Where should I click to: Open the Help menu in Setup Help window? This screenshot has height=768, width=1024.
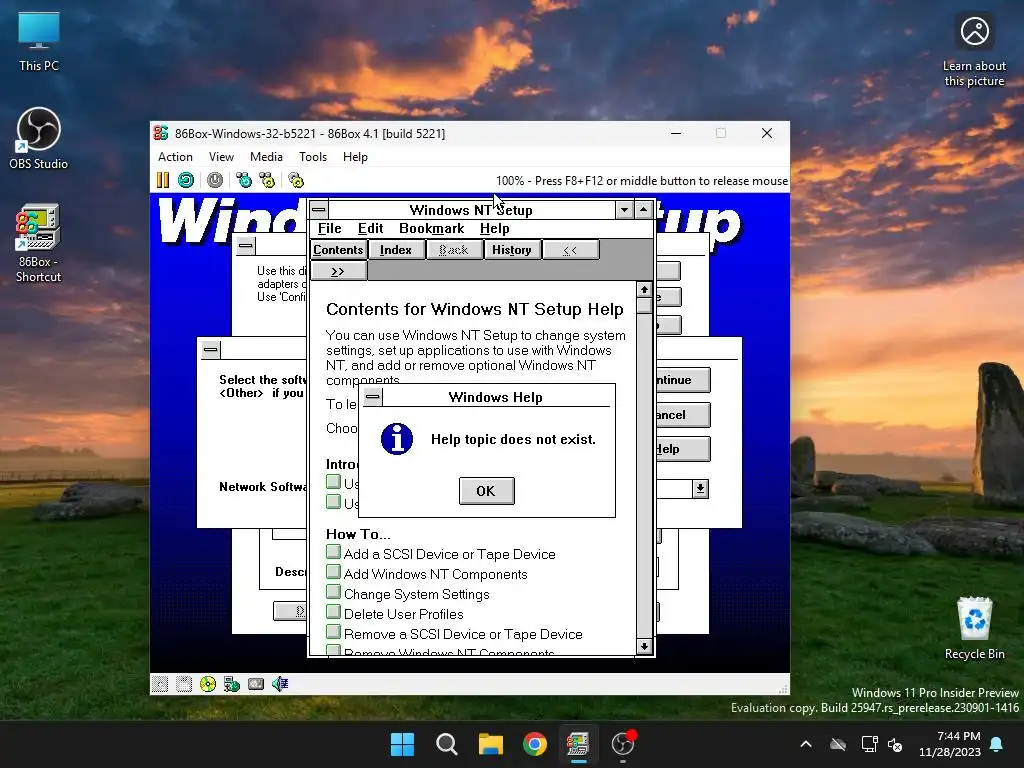(494, 229)
